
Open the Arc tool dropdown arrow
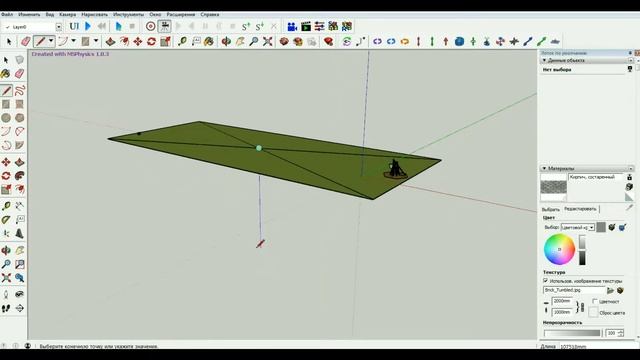[73, 41]
